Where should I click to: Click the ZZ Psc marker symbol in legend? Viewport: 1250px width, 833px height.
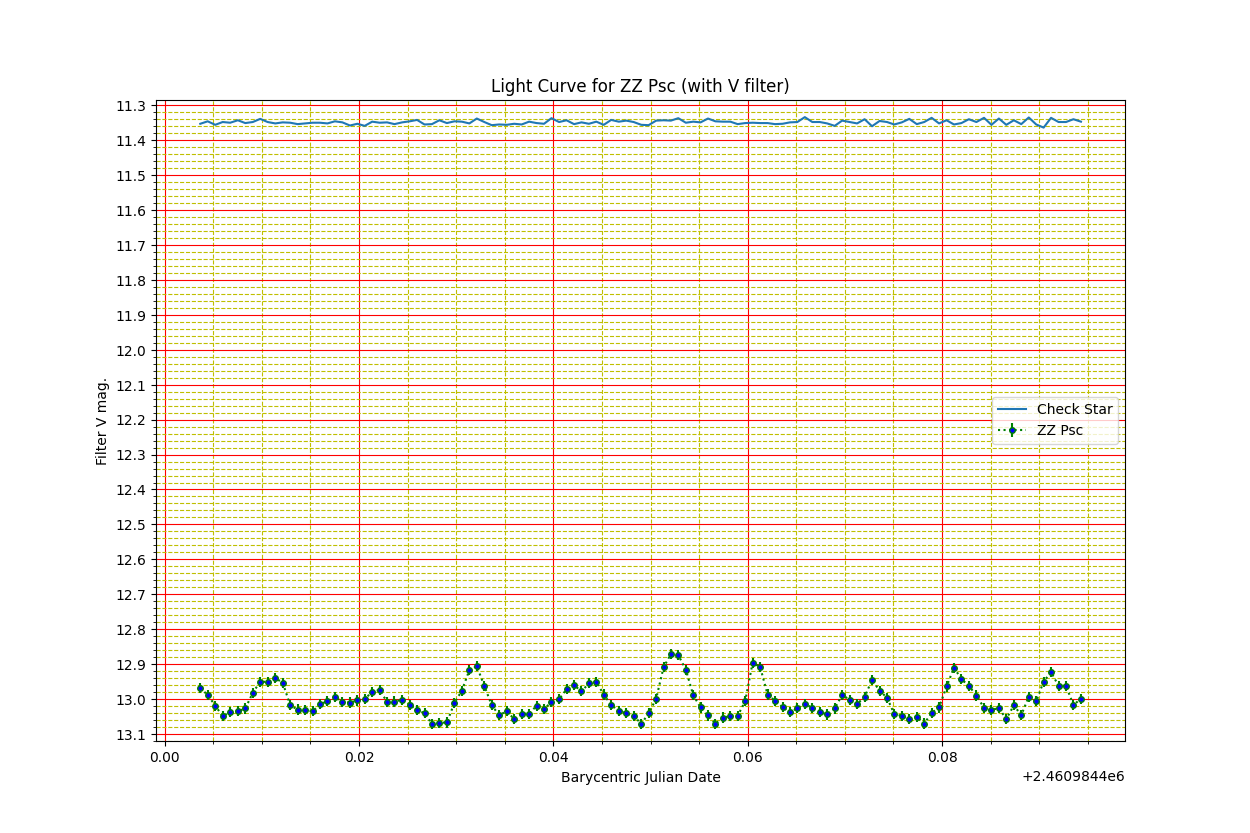[1013, 431]
